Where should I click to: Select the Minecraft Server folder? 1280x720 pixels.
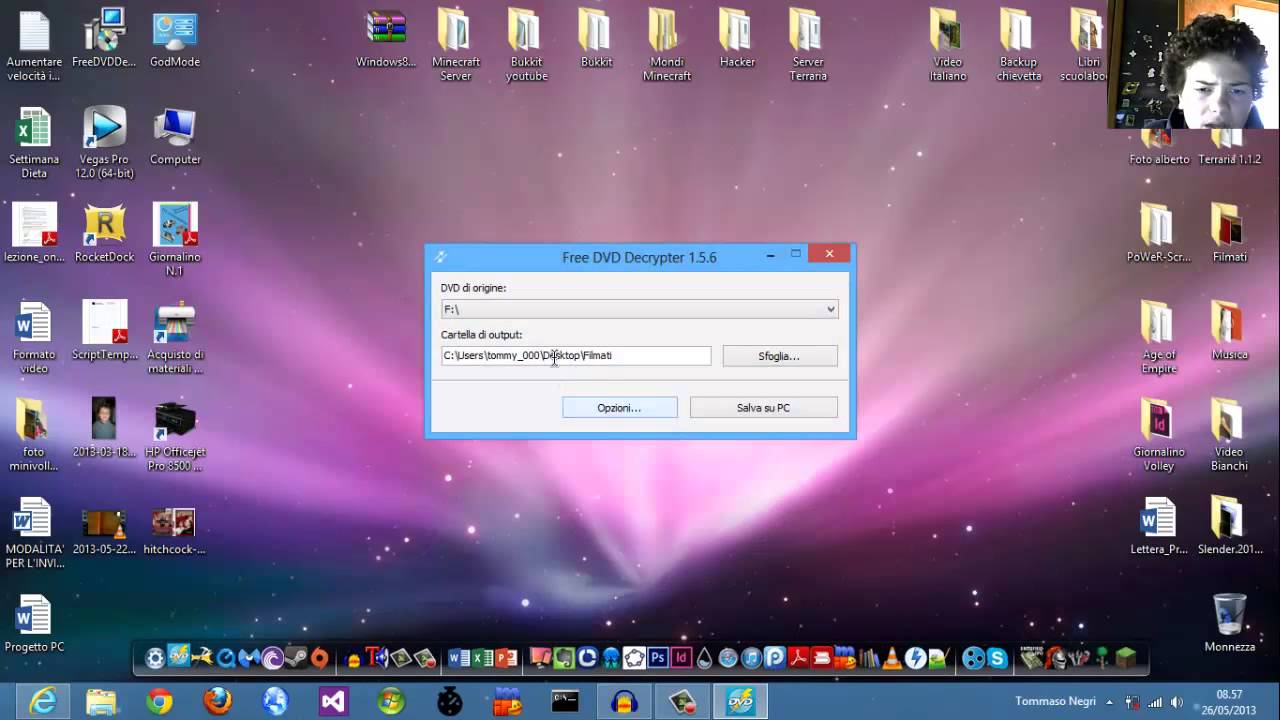point(456,46)
